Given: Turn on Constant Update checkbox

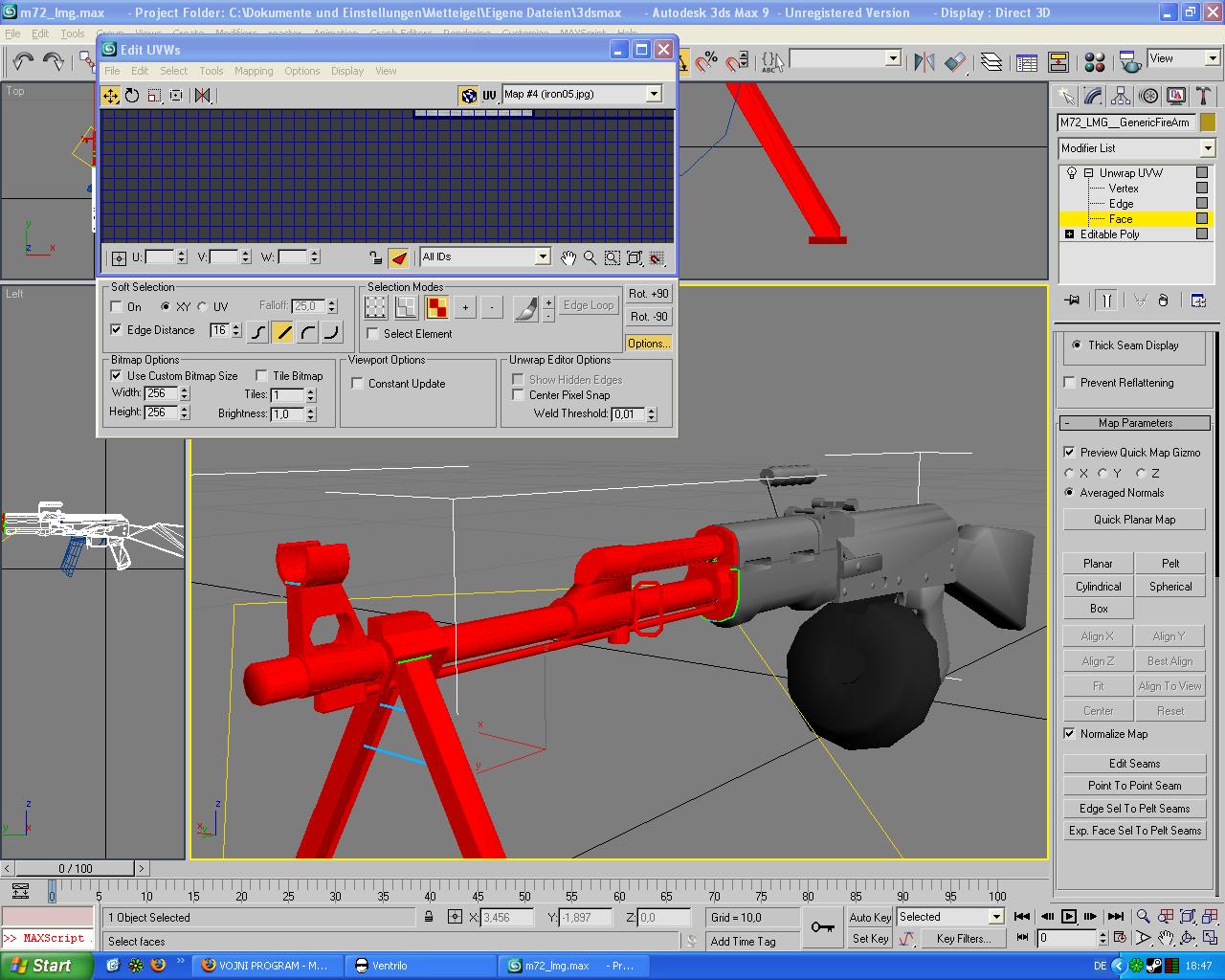Looking at the screenshot, I should click(358, 384).
